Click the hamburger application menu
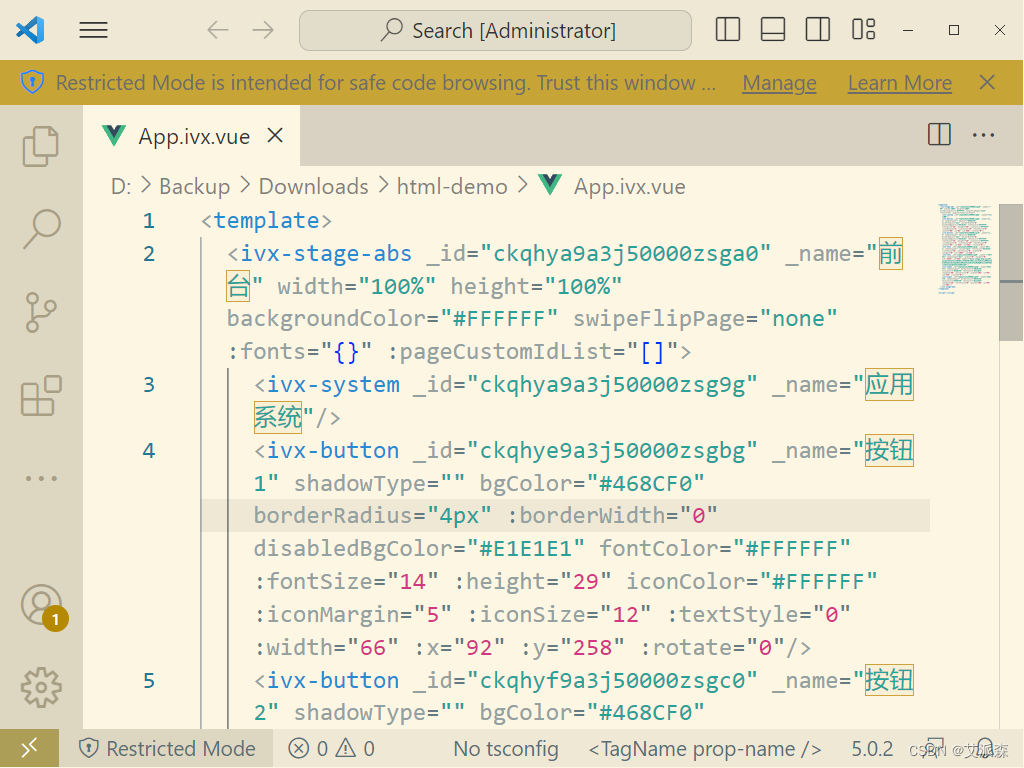The image size is (1024, 768). [x=93, y=30]
